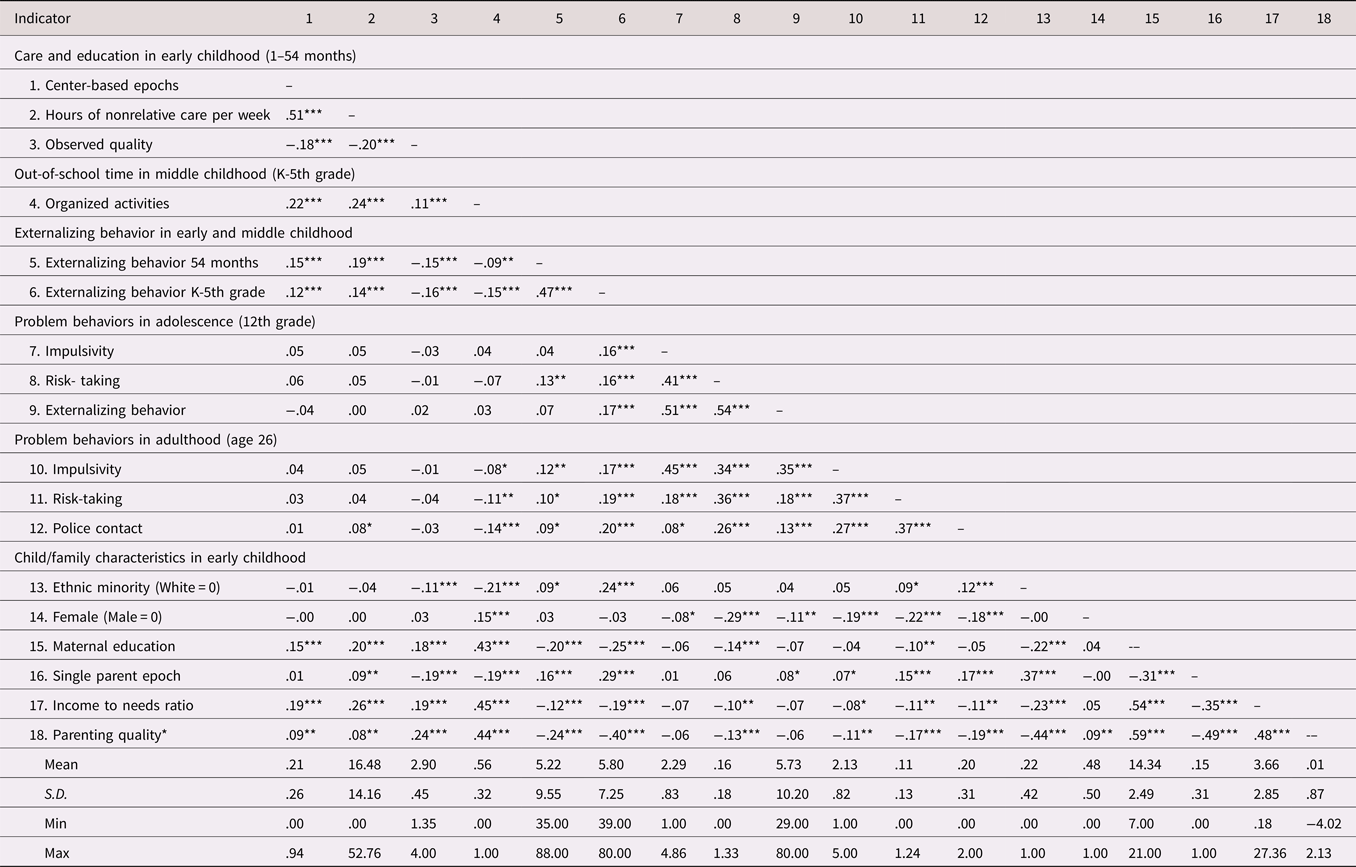Select the Max value "27.36"
Viewport: 1356px width, 867px height.
(1271, 853)
